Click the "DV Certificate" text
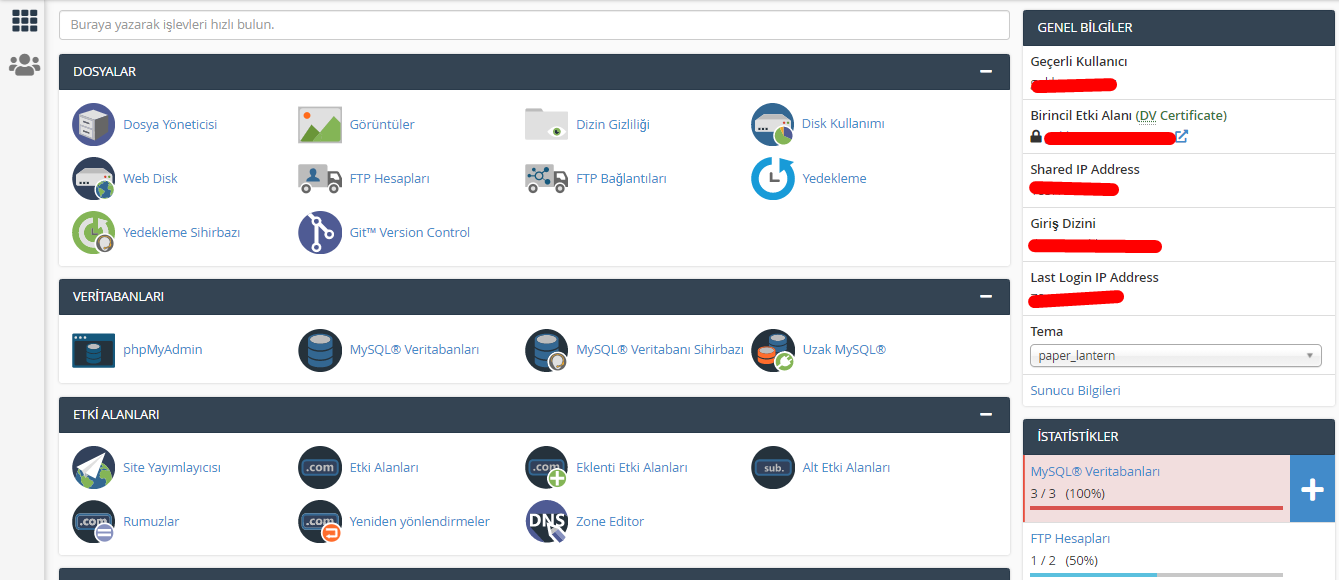 1181,115
